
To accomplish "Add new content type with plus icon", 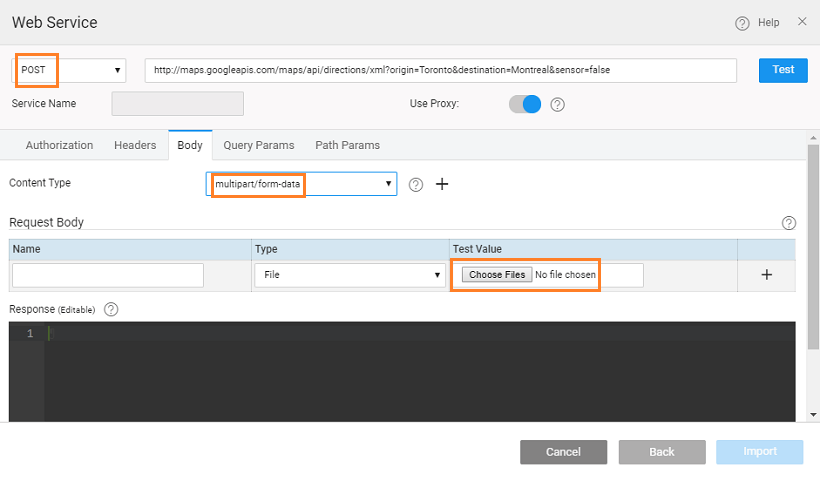I will 441,184.
